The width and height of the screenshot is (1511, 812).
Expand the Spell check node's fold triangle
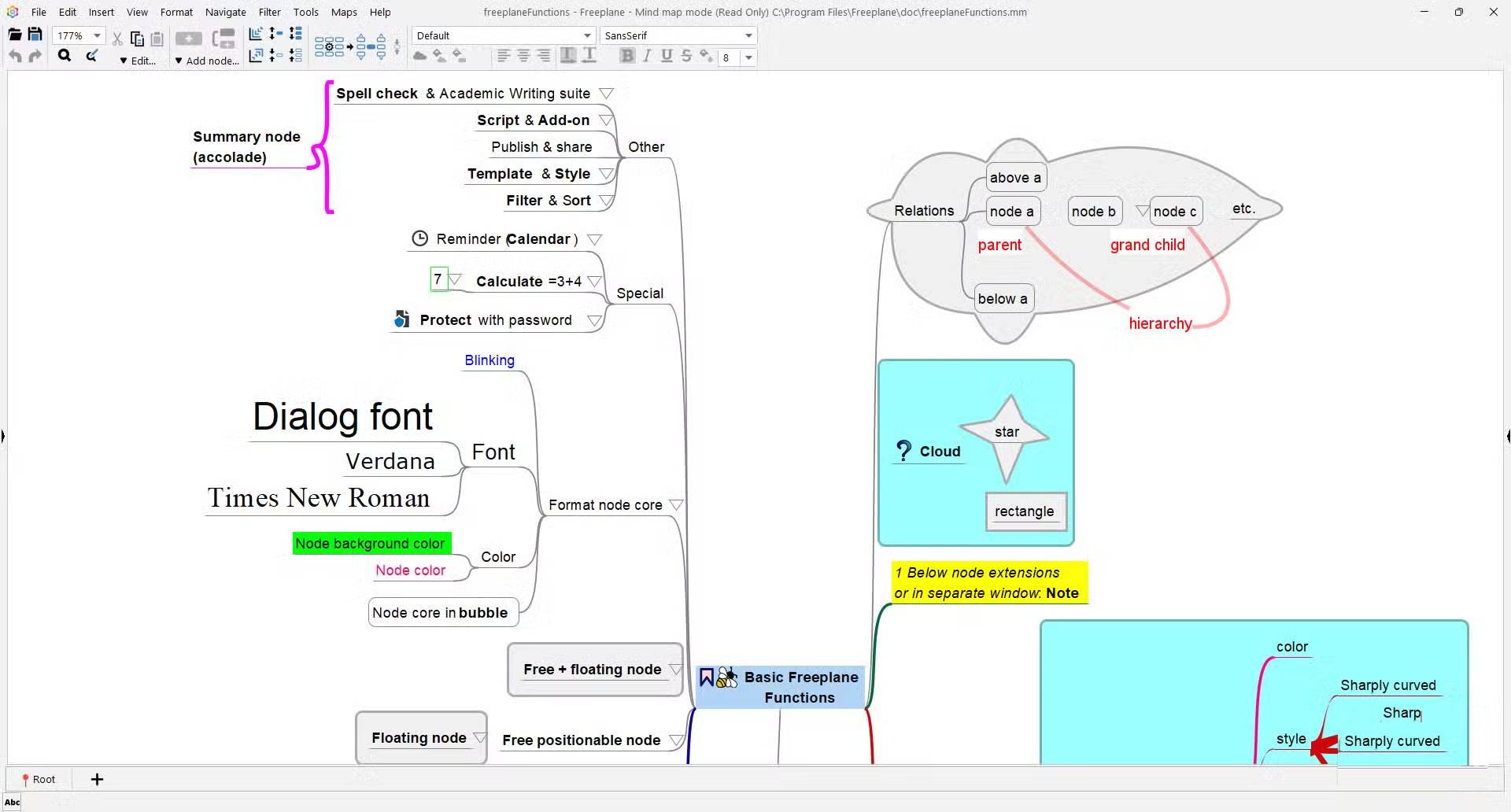(606, 94)
